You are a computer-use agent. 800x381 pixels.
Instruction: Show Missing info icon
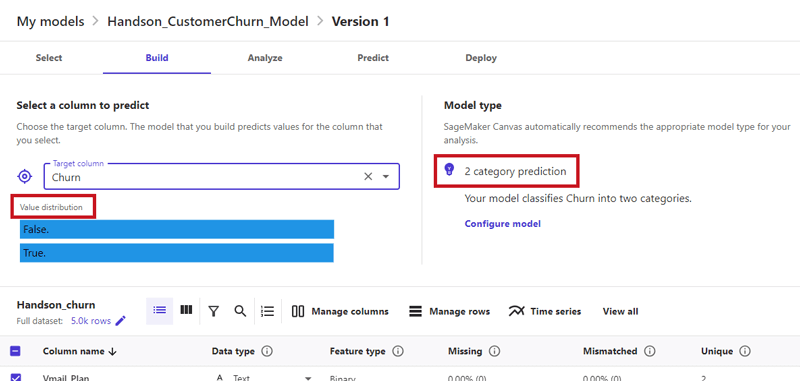494,351
